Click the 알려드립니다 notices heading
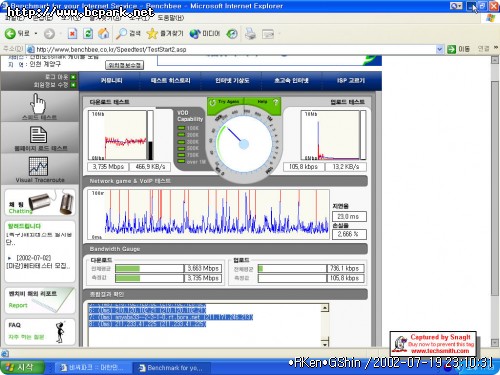 click(x=24, y=226)
